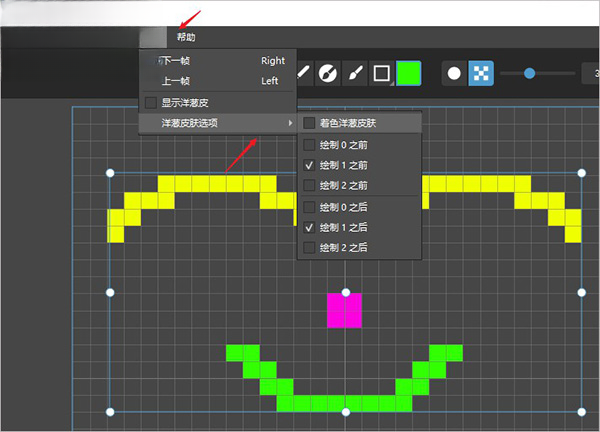
Task: Uncheck 绘制 1 之前 option
Action: pos(309,165)
